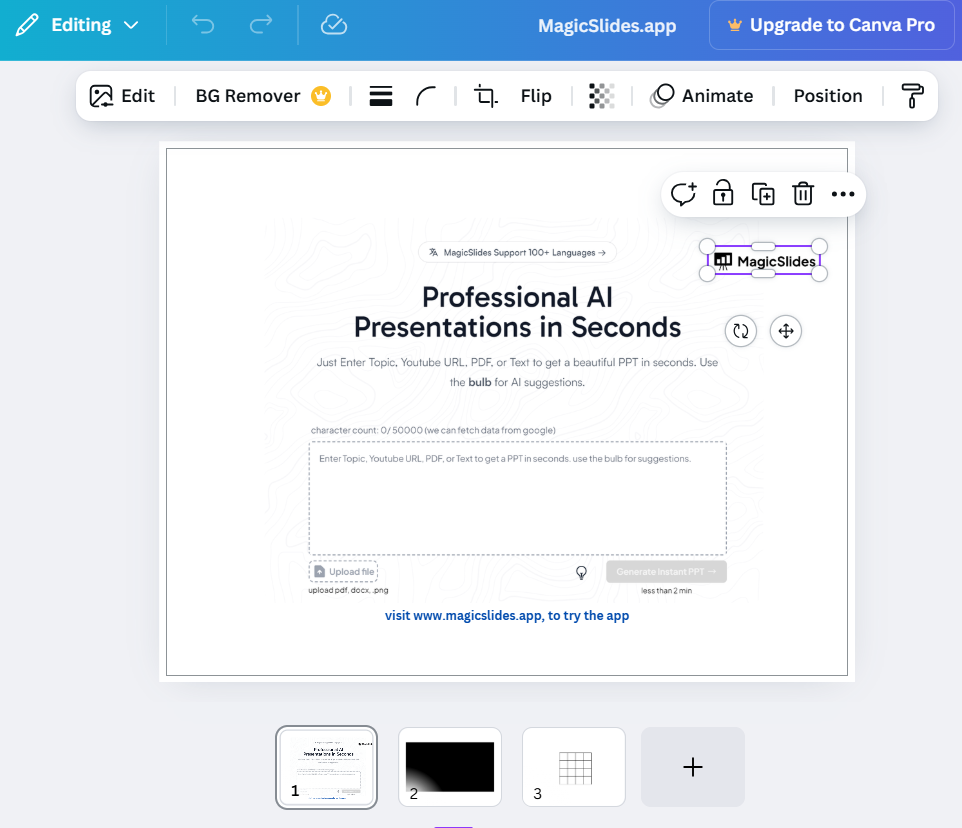Select the Crop tool icon
Screen dimensions: 962x828
[x=486, y=96]
